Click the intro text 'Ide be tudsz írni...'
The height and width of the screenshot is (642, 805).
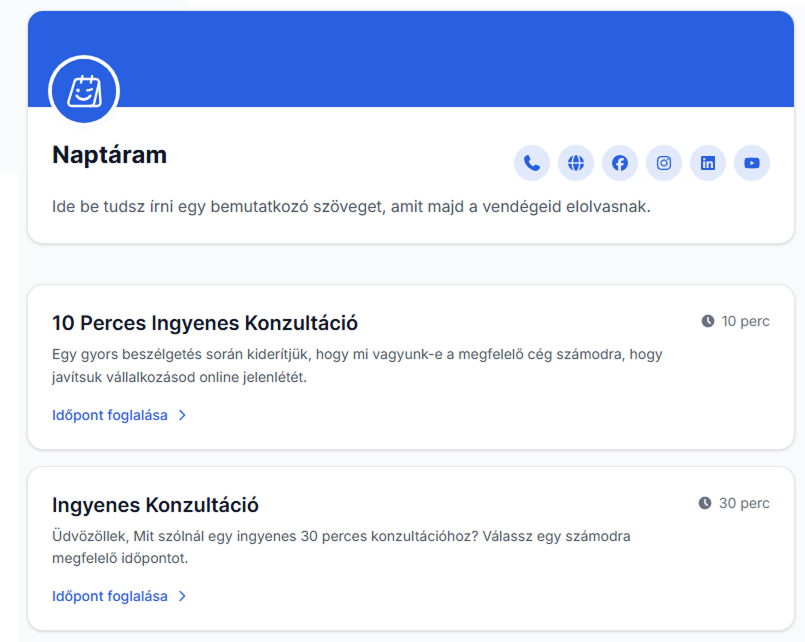click(x=351, y=207)
